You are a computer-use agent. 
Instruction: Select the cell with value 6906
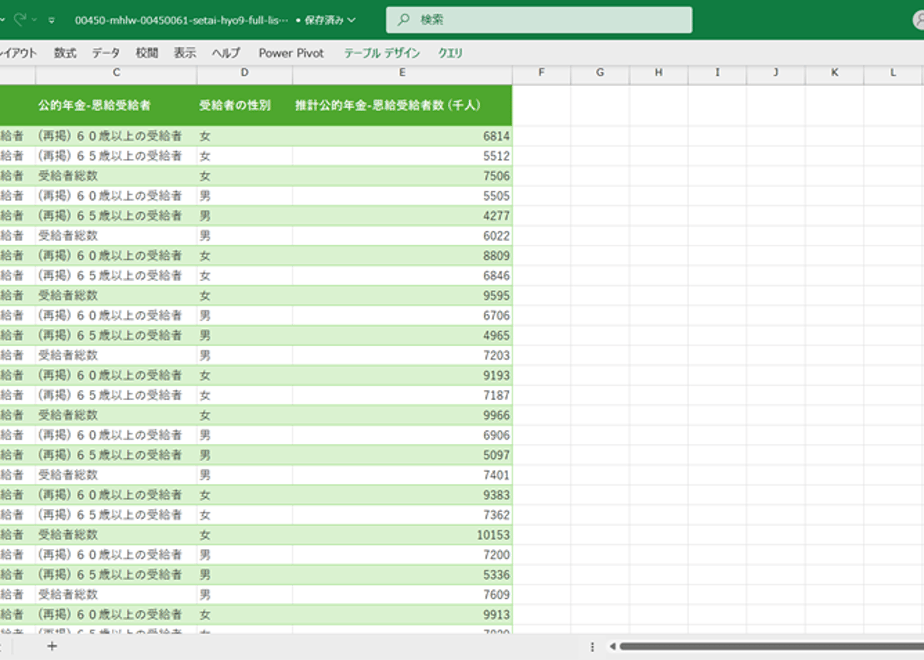[x=402, y=435]
